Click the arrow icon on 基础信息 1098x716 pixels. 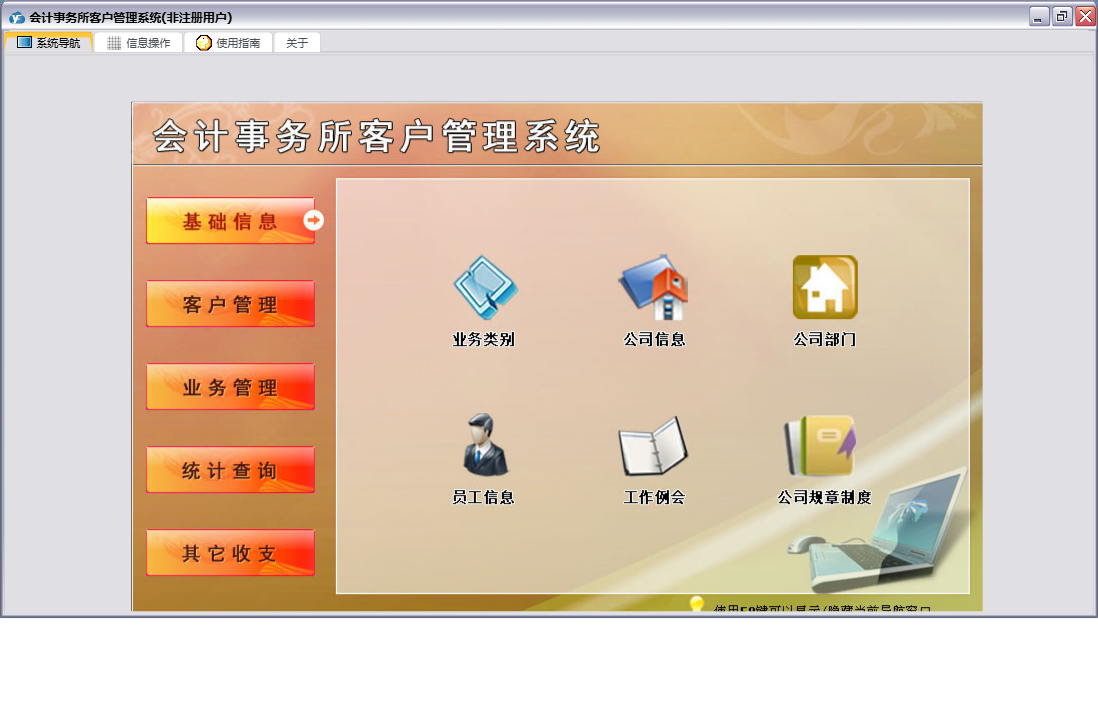pos(314,220)
